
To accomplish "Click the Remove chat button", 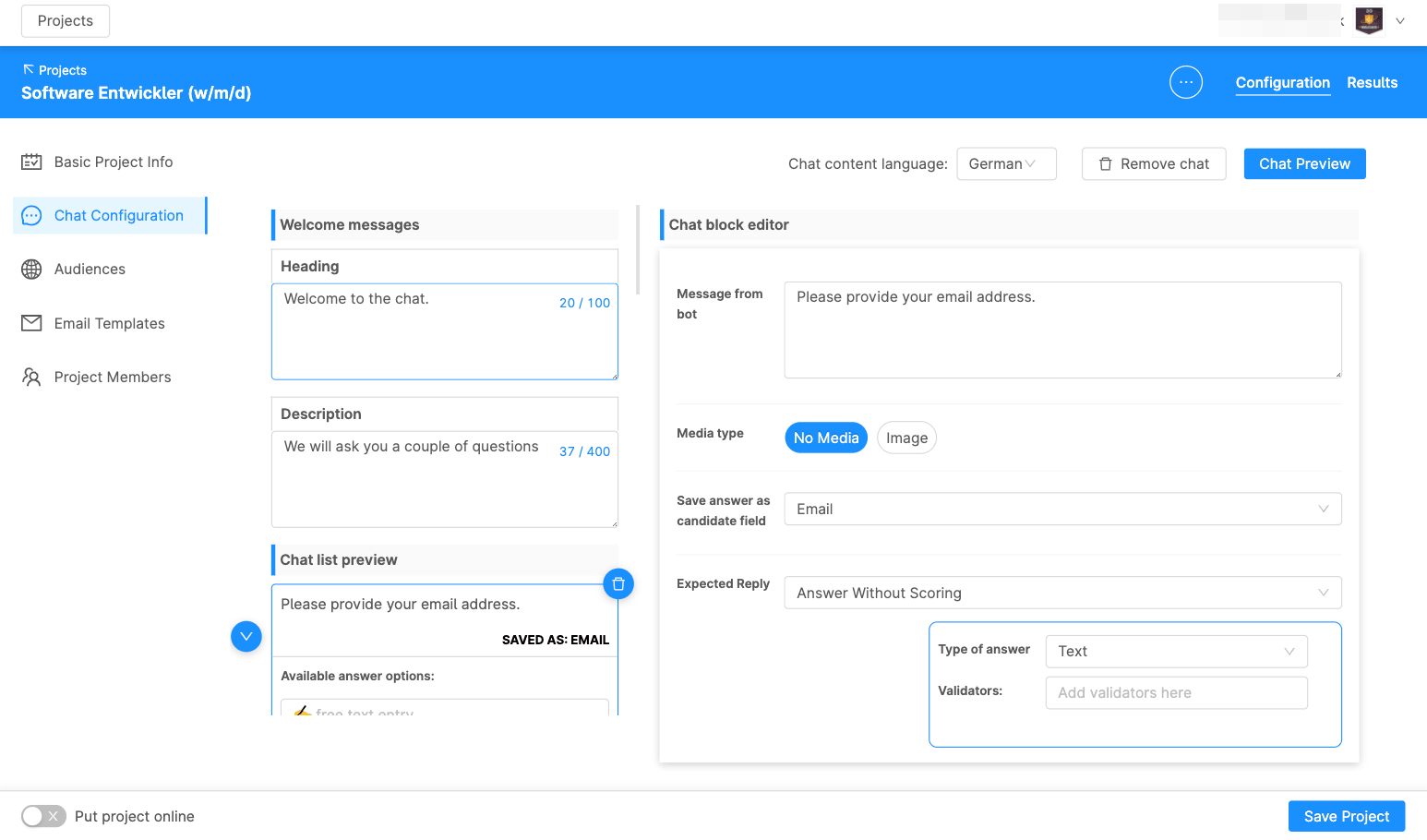I will click(x=1153, y=163).
